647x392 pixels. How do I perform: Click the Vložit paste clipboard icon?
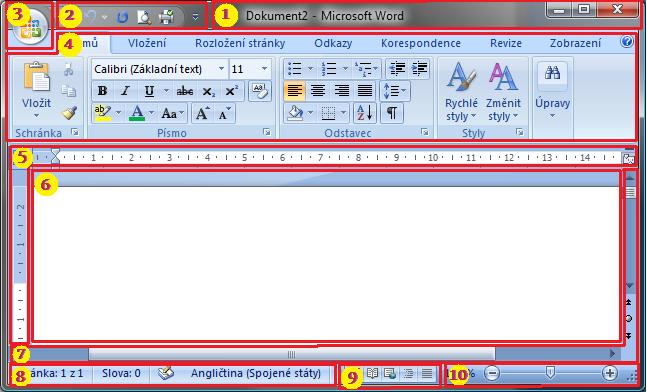coord(37,77)
